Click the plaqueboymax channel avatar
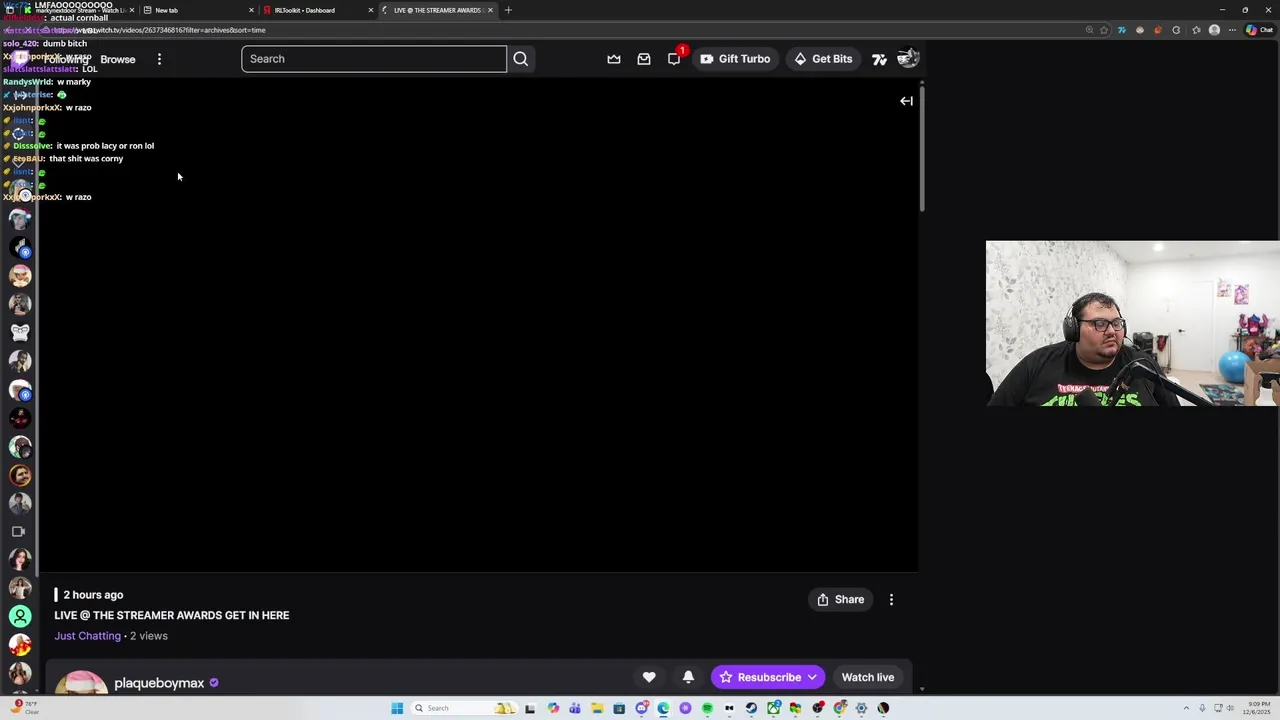This screenshot has width=1280, height=720. coord(80,683)
